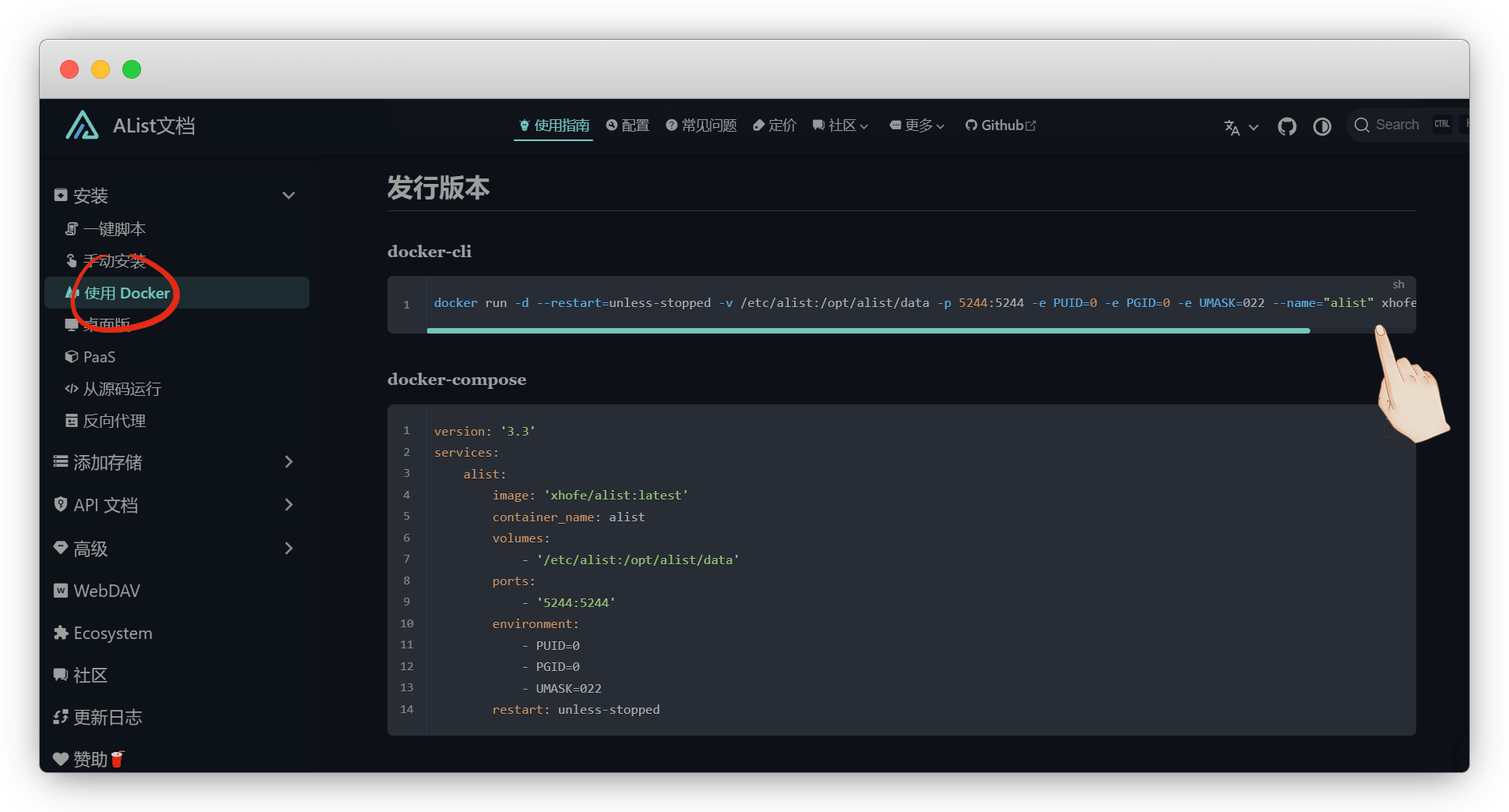The height and width of the screenshot is (812, 1509).
Task: Click the Github external link in navbar
Action: click(x=1001, y=125)
